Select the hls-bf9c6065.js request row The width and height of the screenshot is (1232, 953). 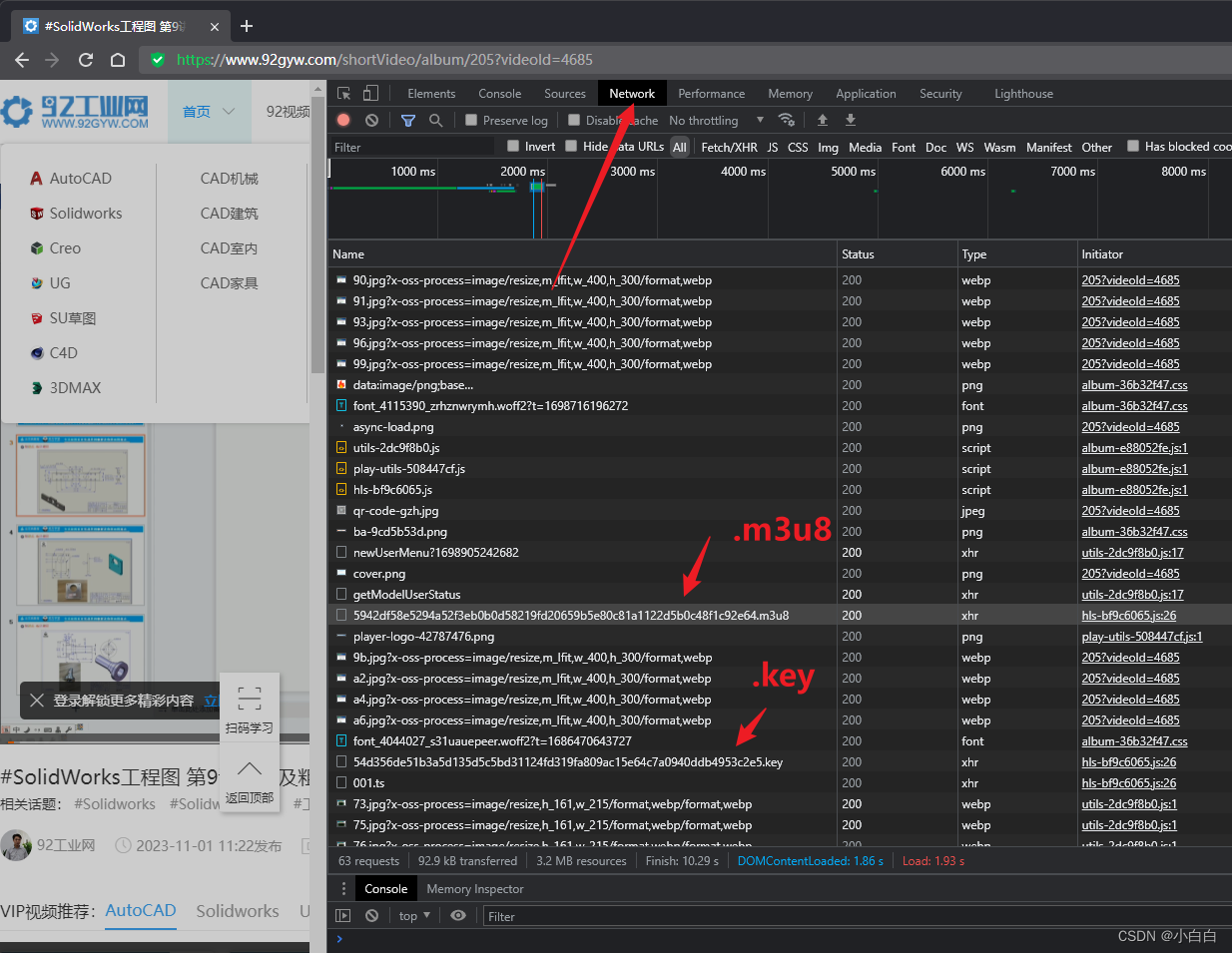pos(780,490)
